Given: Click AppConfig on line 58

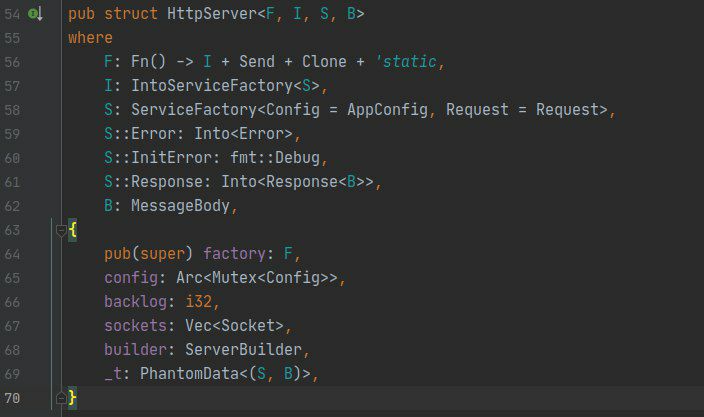Looking at the screenshot, I should tap(387, 110).
